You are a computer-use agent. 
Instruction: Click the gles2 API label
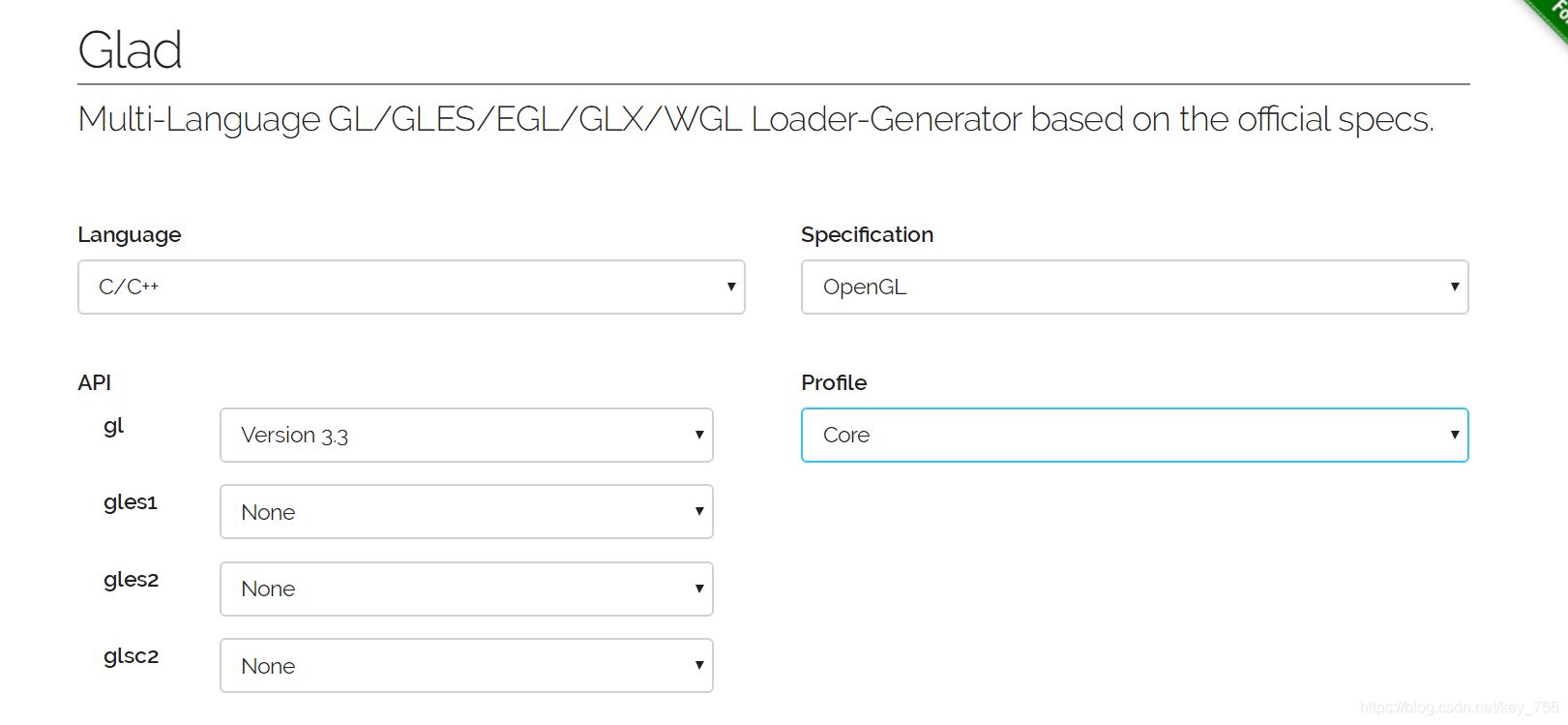(x=131, y=580)
